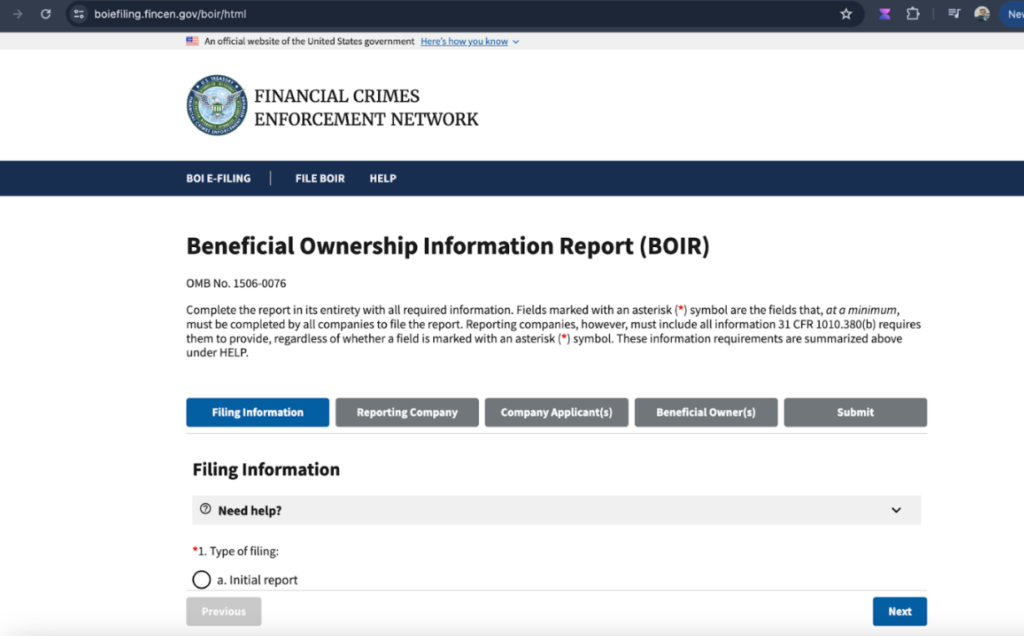Image resolution: width=1024 pixels, height=636 pixels.
Task: Click the forward navigation arrow
Action: pos(17,14)
